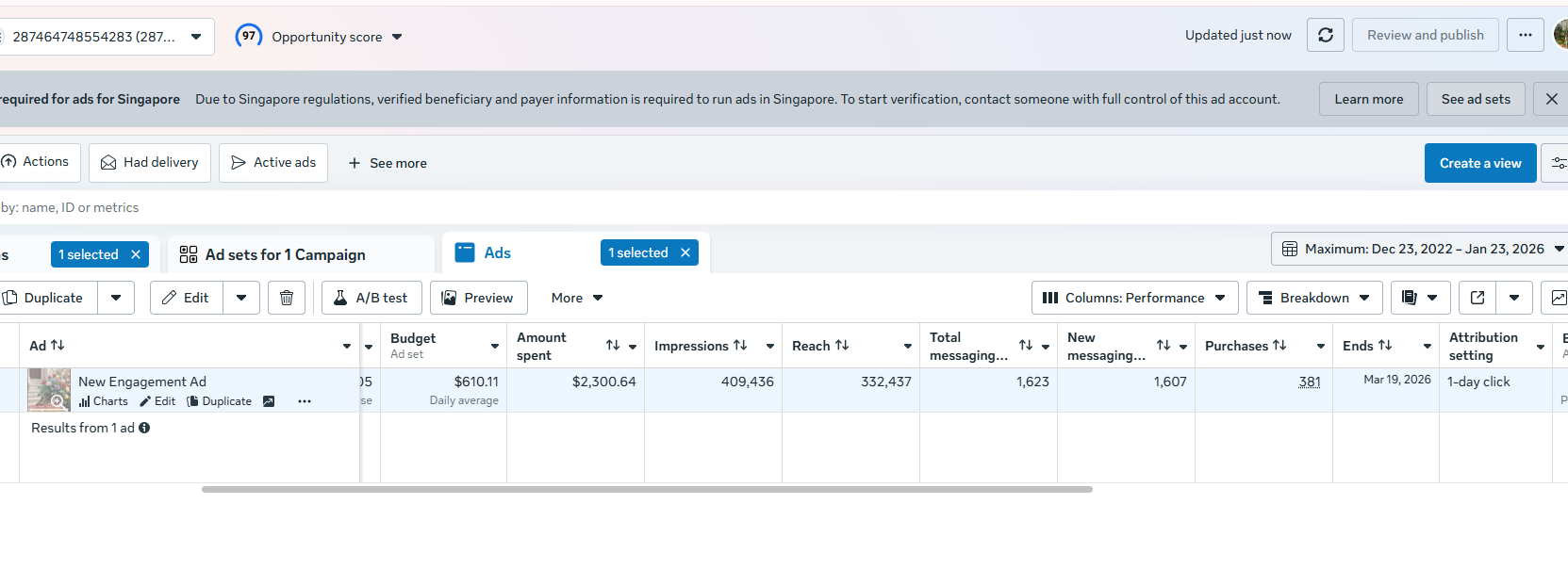Click the horizontal scrollbar under the table
The image size is (1568, 569).
click(x=647, y=490)
